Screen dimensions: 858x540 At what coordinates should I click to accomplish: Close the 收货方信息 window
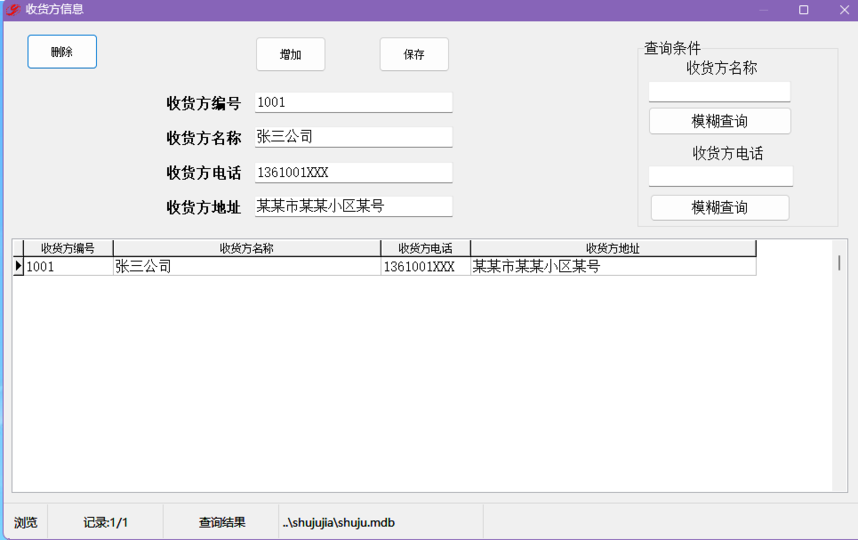844,10
